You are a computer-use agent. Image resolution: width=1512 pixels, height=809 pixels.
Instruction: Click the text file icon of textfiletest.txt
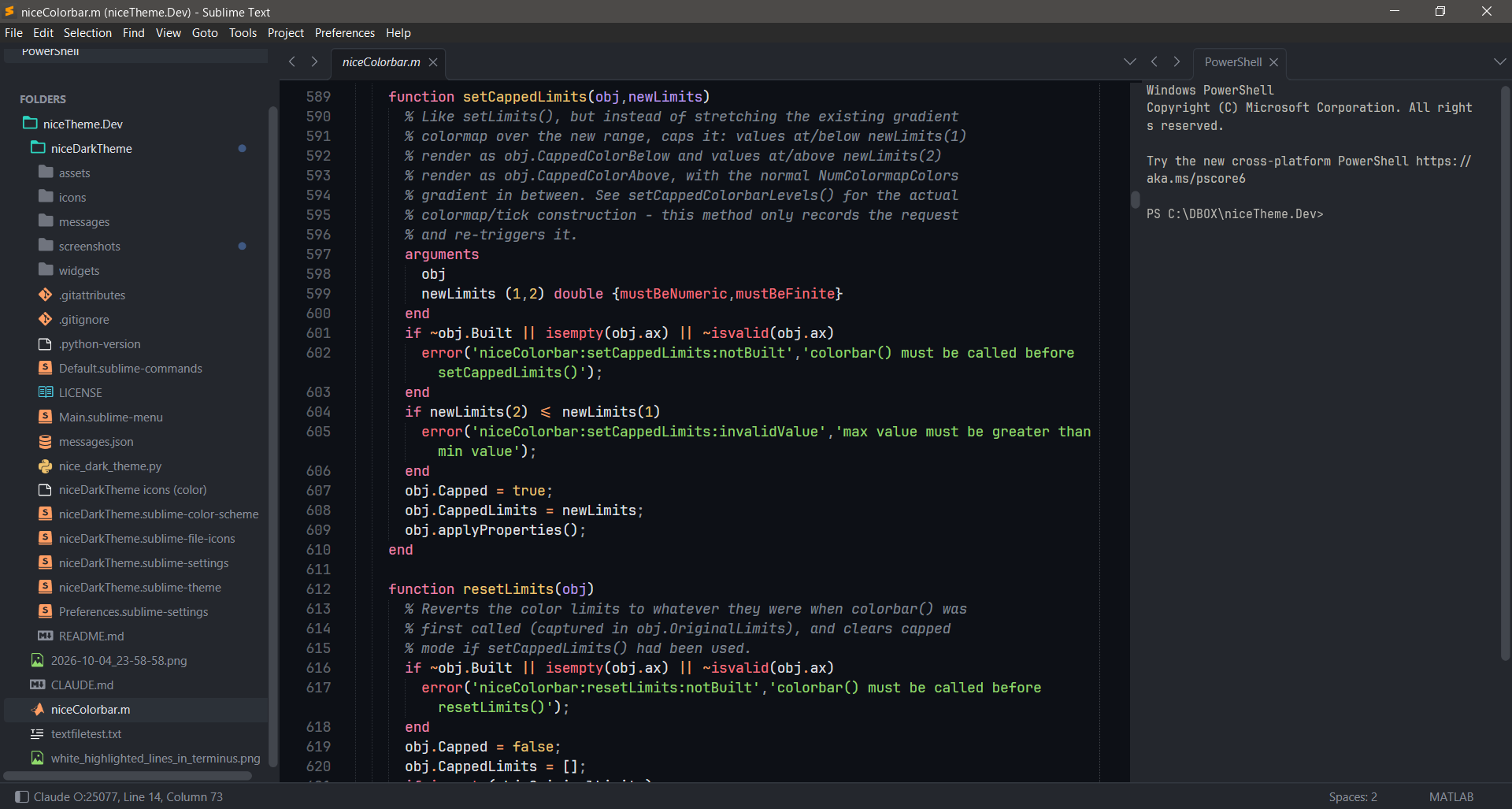[x=38, y=733]
